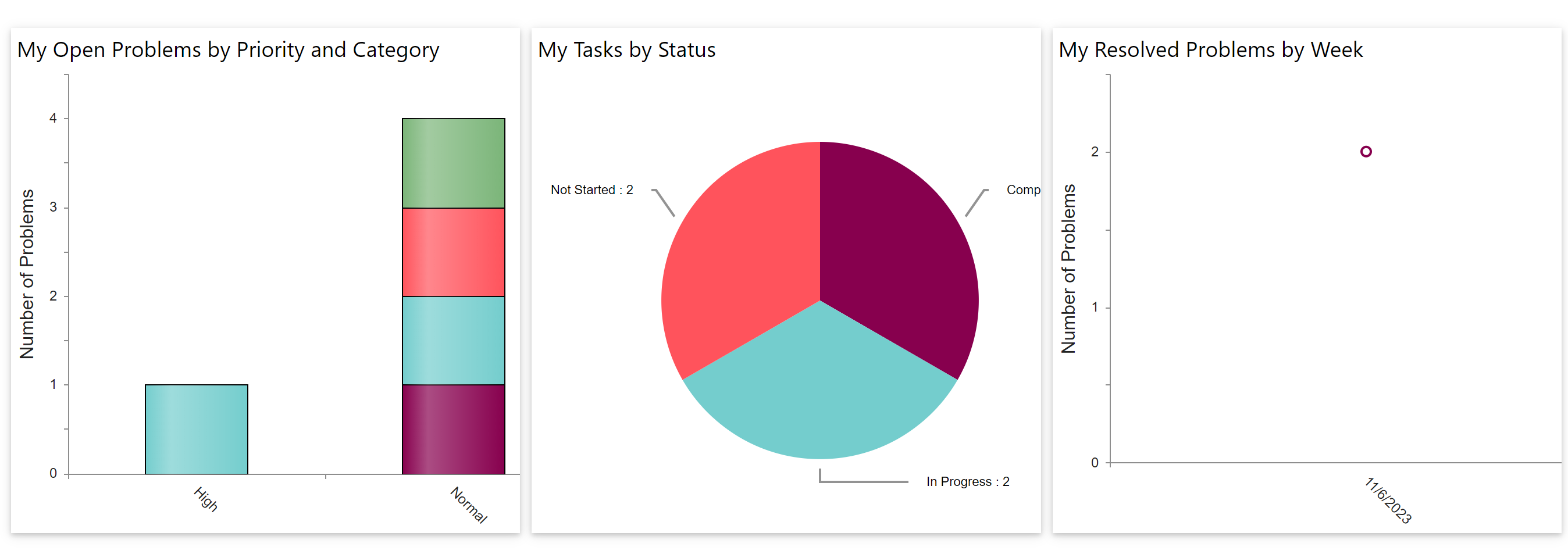This screenshot has width=1568, height=554.
Task: Open My Resolved Problems by Week title
Action: coord(1210,50)
